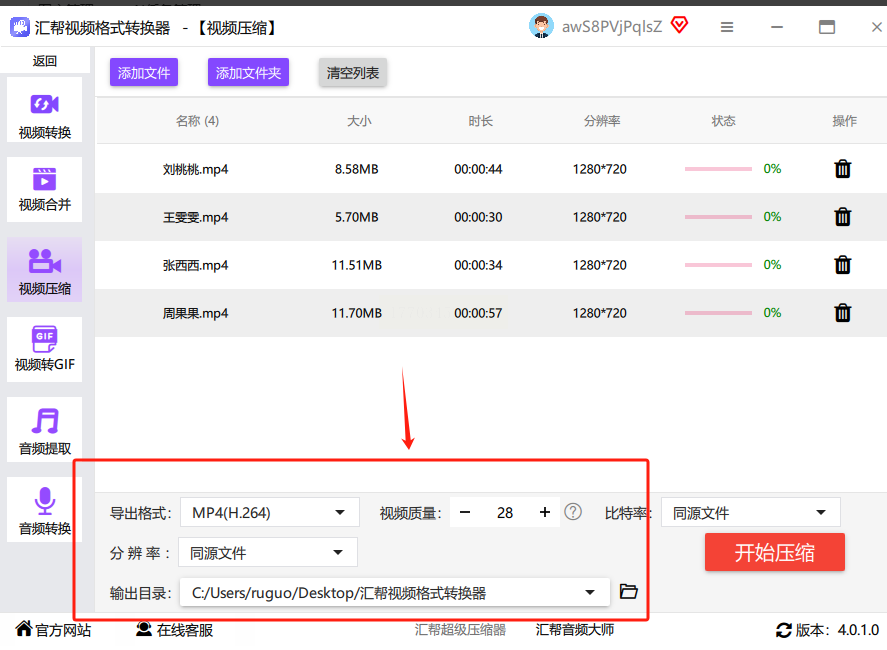Click the user avatar icon
887x650 pixels.
pyautogui.click(x=541, y=27)
